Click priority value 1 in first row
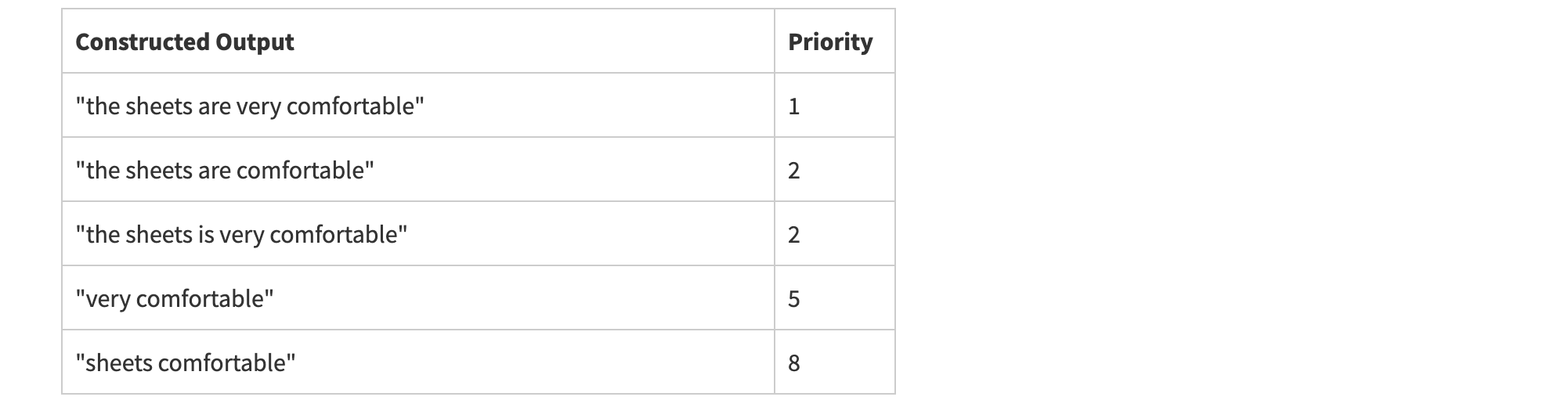The image size is (1568, 404). pyautogui.click(x=793, y=106)
